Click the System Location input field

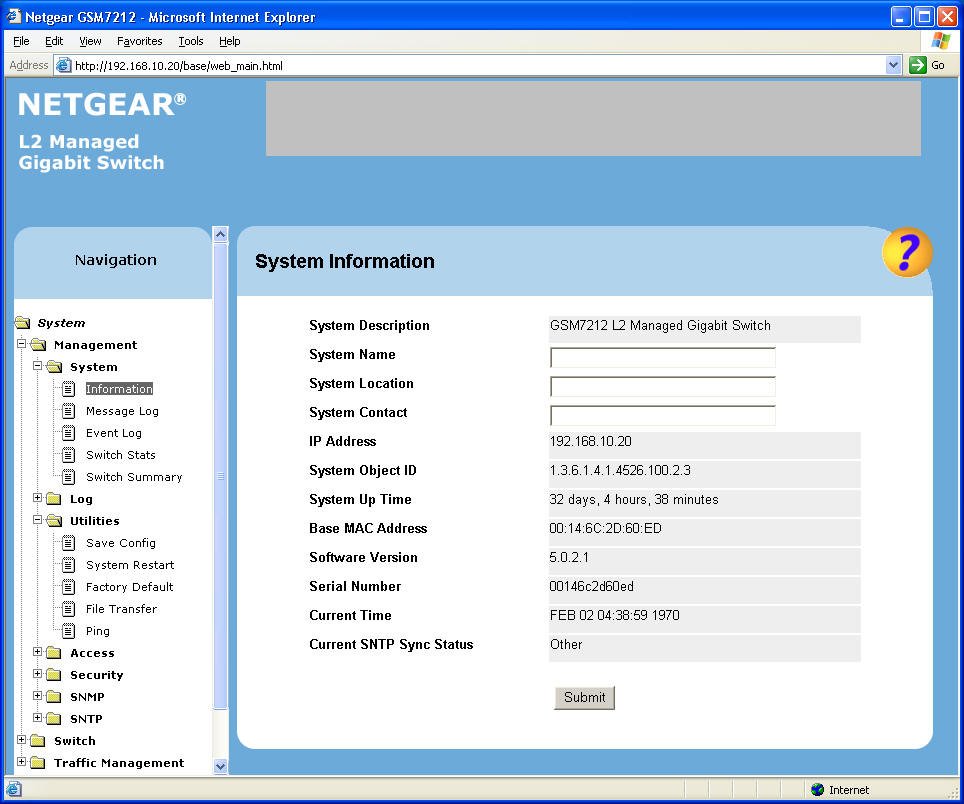click(663, 386)
